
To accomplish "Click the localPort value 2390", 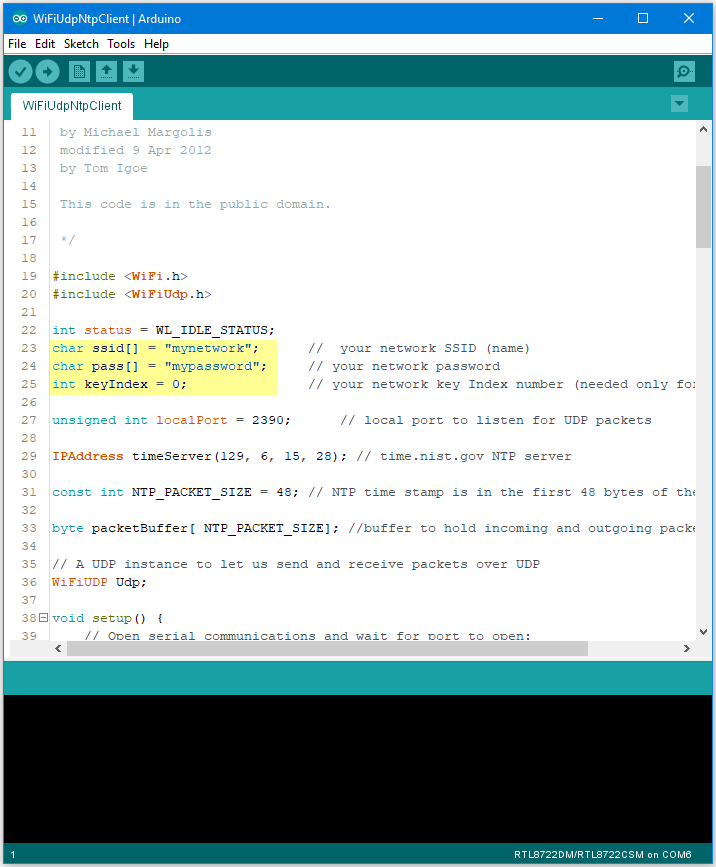I will (268, 420).
